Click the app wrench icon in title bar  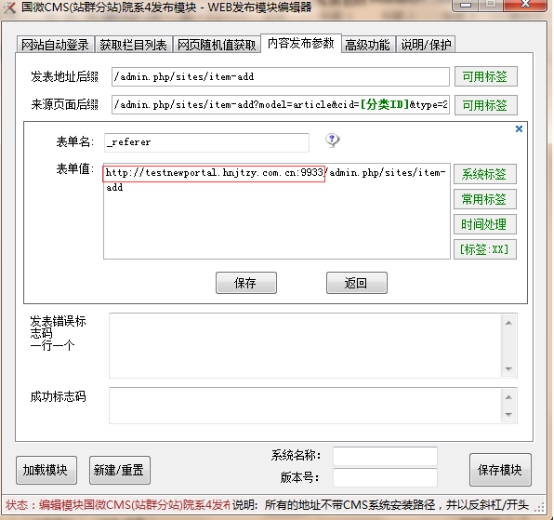pyautogui.click(x=10, y=7)
